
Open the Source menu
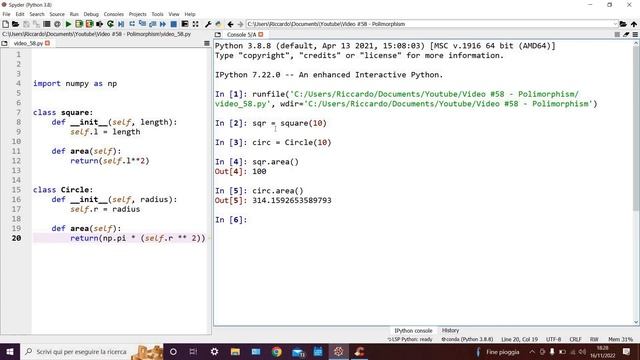click(57, 14)
